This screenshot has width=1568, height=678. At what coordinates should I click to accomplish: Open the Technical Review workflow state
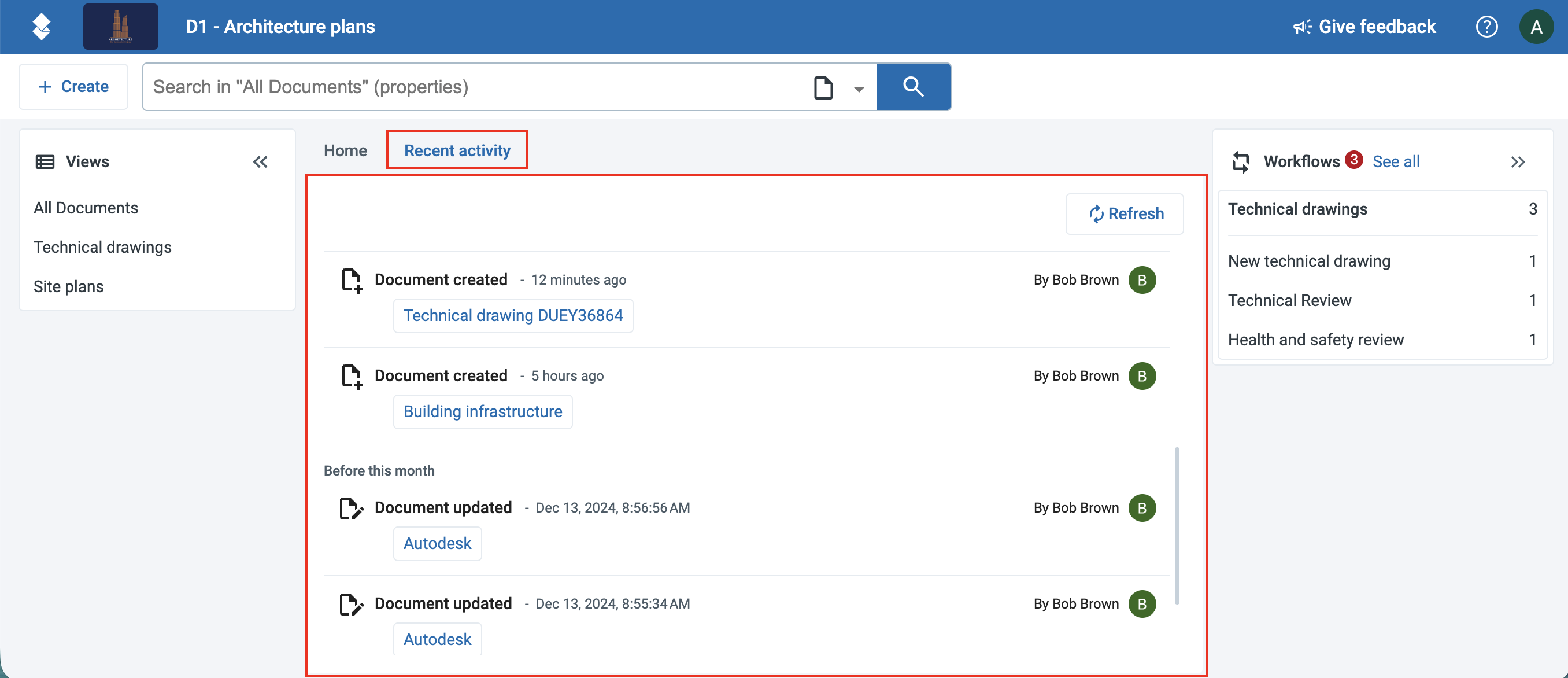tap(1382, 300)
